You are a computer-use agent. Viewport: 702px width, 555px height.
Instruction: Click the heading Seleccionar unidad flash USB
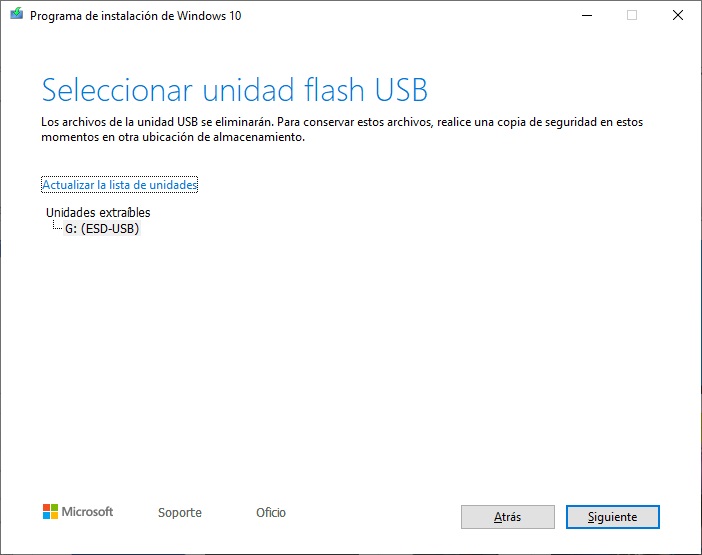235,90
